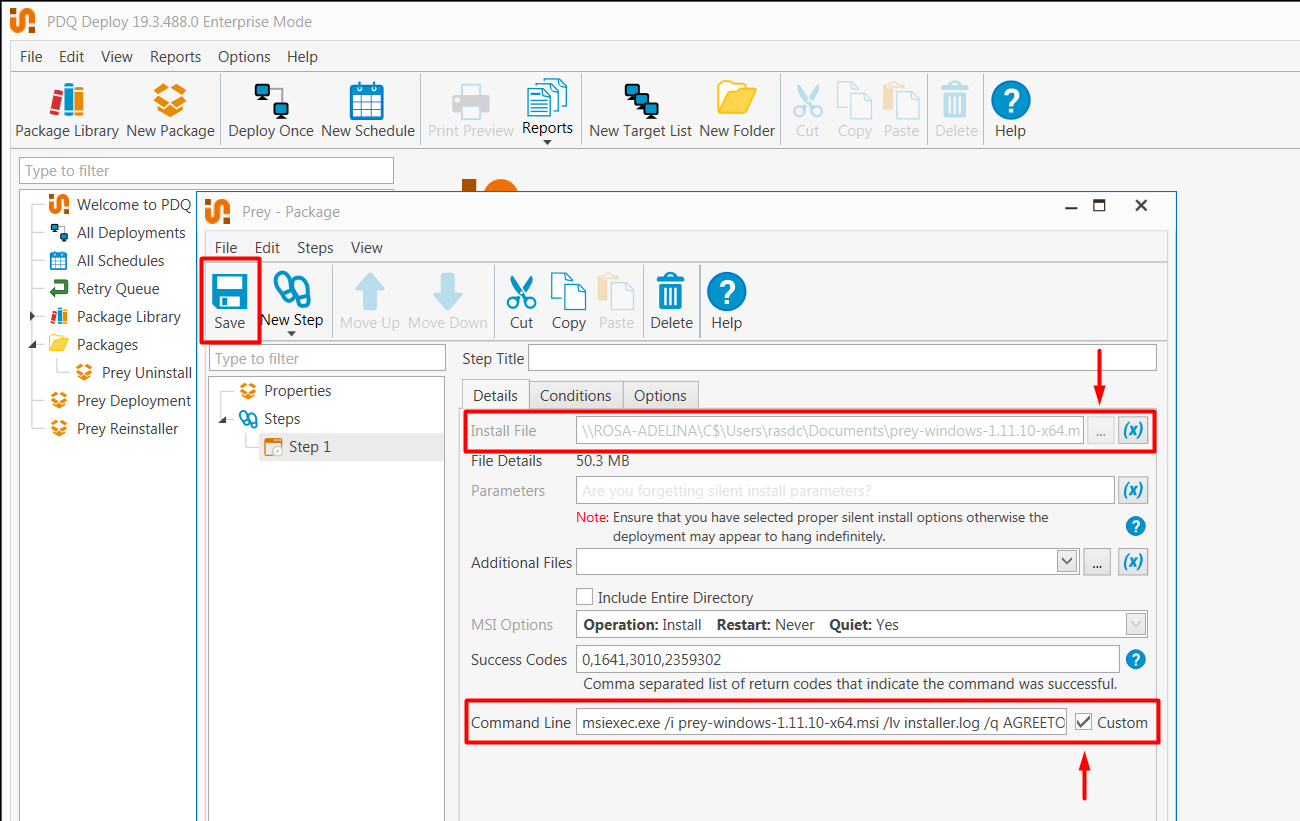Insert variable into Install File field
The height and width of the screenshot is (821, 1300).
point(1132,431)
